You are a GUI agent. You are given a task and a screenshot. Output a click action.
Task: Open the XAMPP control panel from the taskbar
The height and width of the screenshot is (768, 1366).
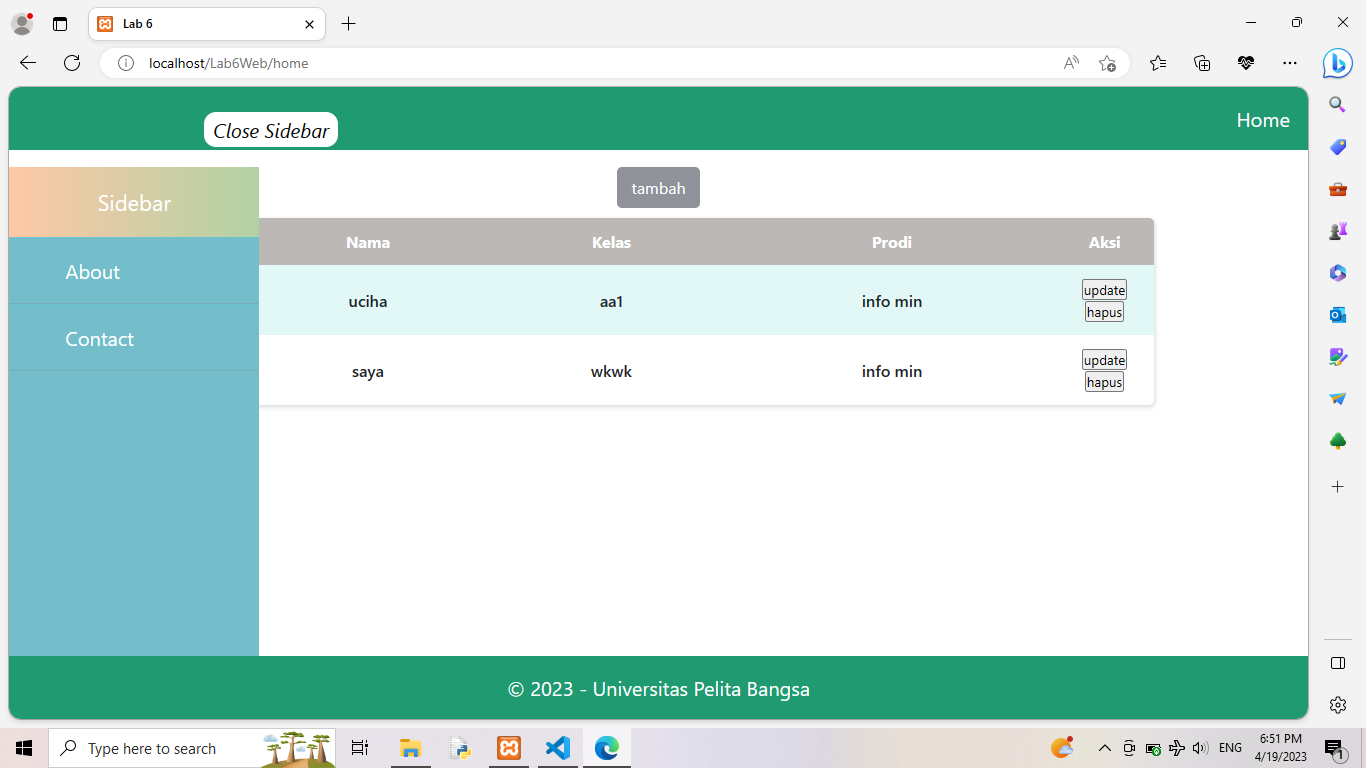pos(509,747)
